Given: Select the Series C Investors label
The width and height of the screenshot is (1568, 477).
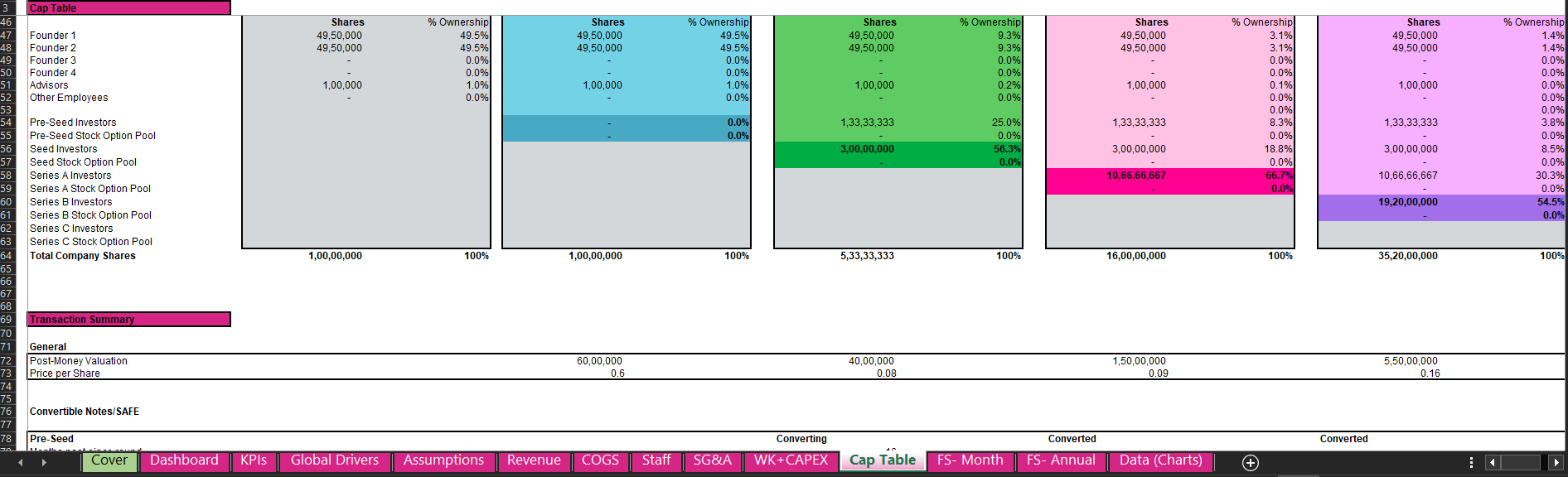Looking at the screenshot, I should click(x=71, y=229).
